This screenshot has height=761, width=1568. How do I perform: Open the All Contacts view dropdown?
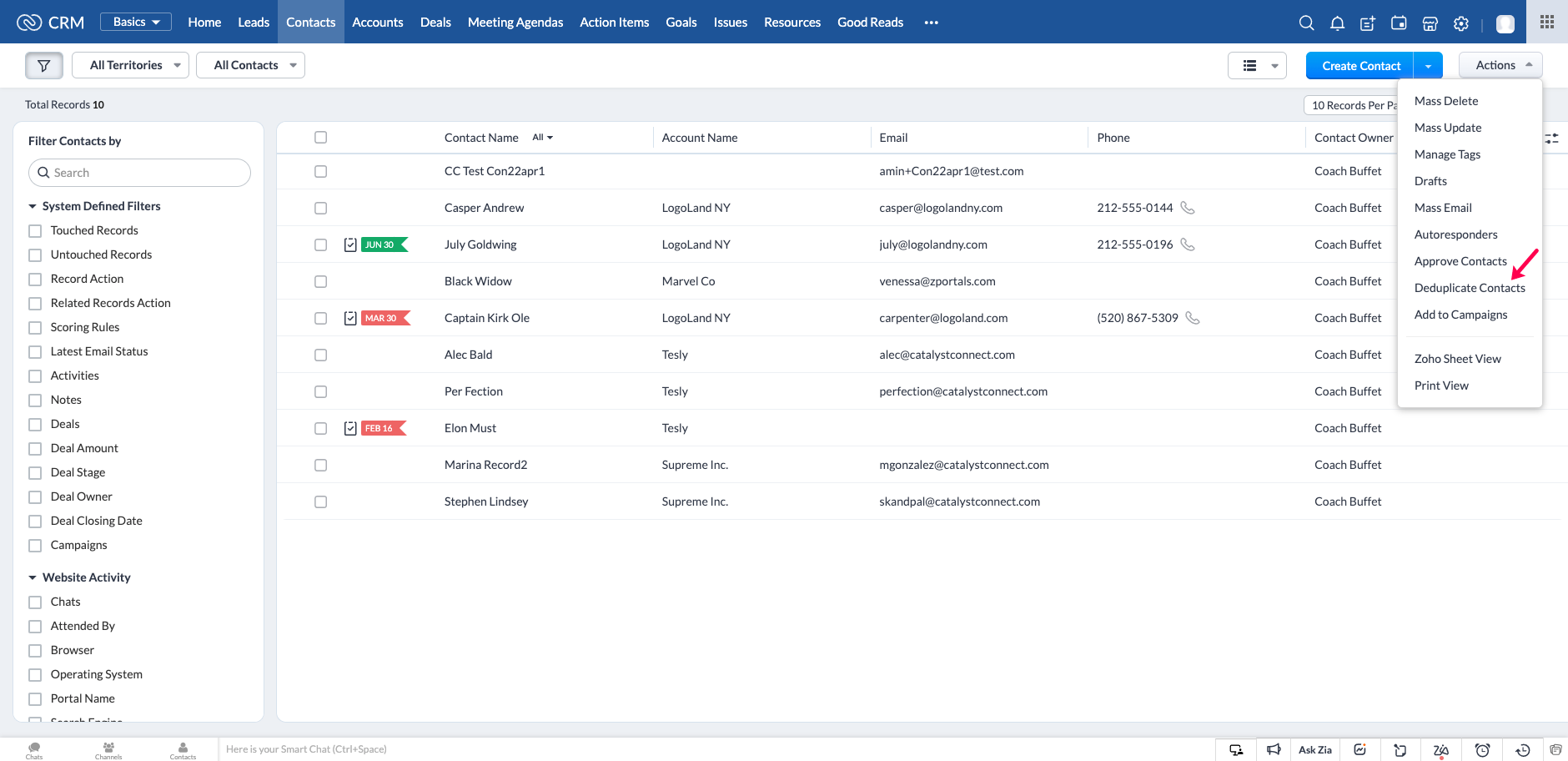[x=250, y=65]
